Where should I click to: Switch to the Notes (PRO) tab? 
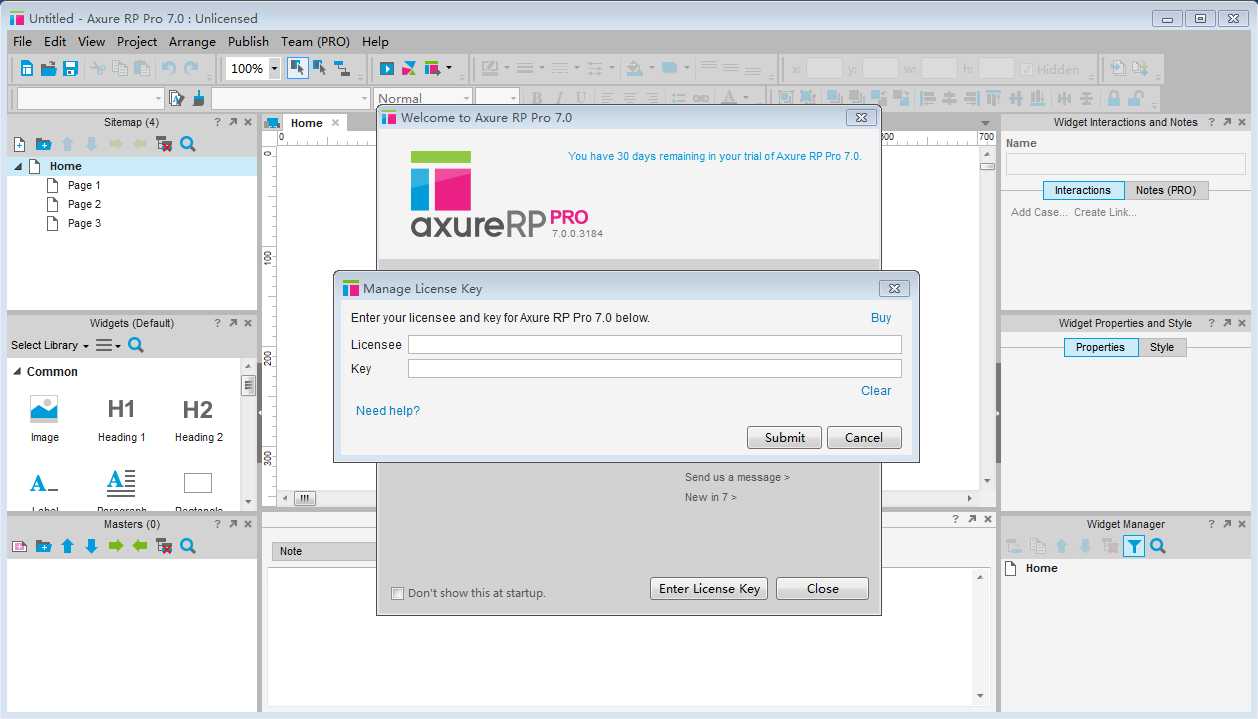tap(1166, 190)
